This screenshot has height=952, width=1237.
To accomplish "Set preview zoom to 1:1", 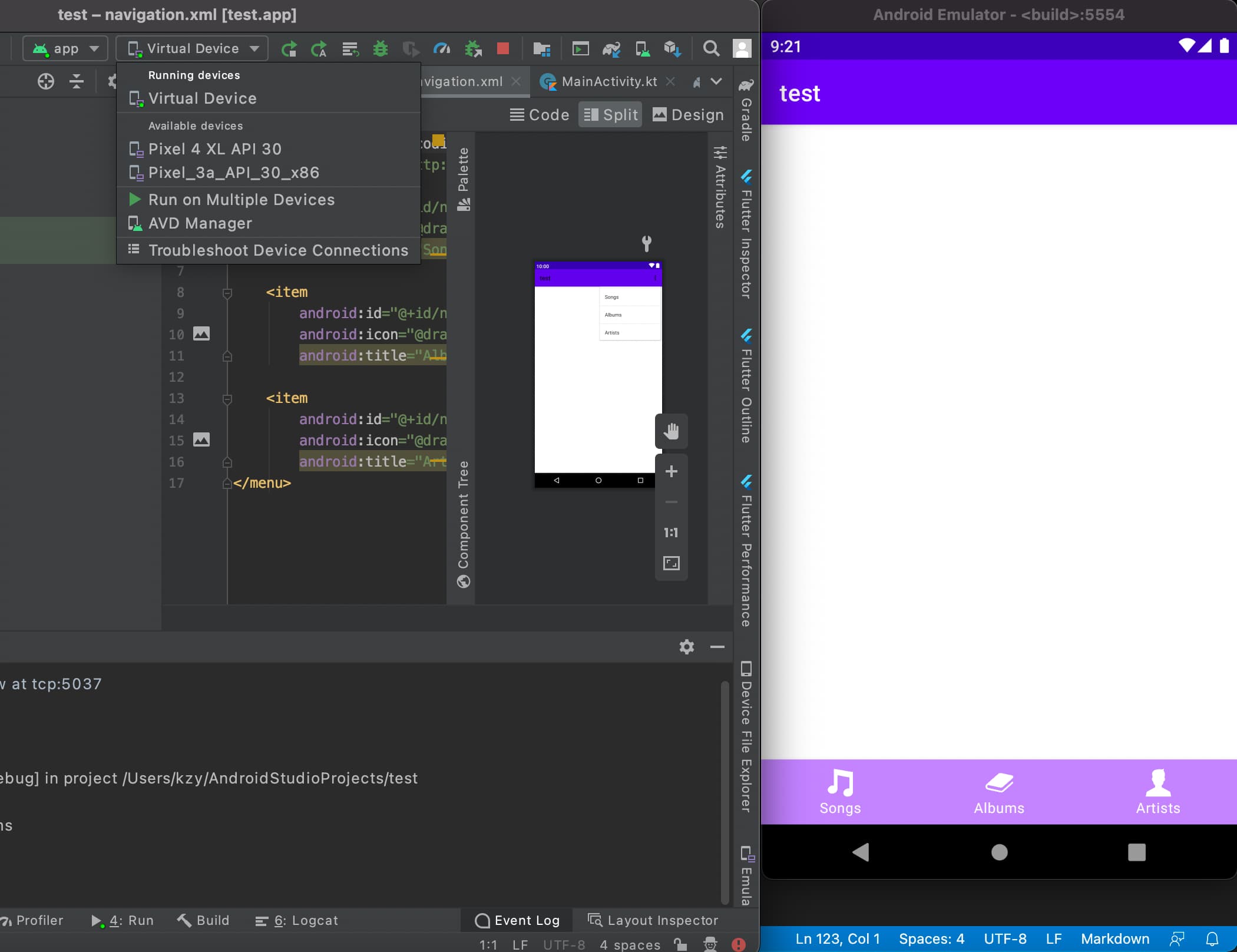I will pyautogui.click(x=671, y=533).
